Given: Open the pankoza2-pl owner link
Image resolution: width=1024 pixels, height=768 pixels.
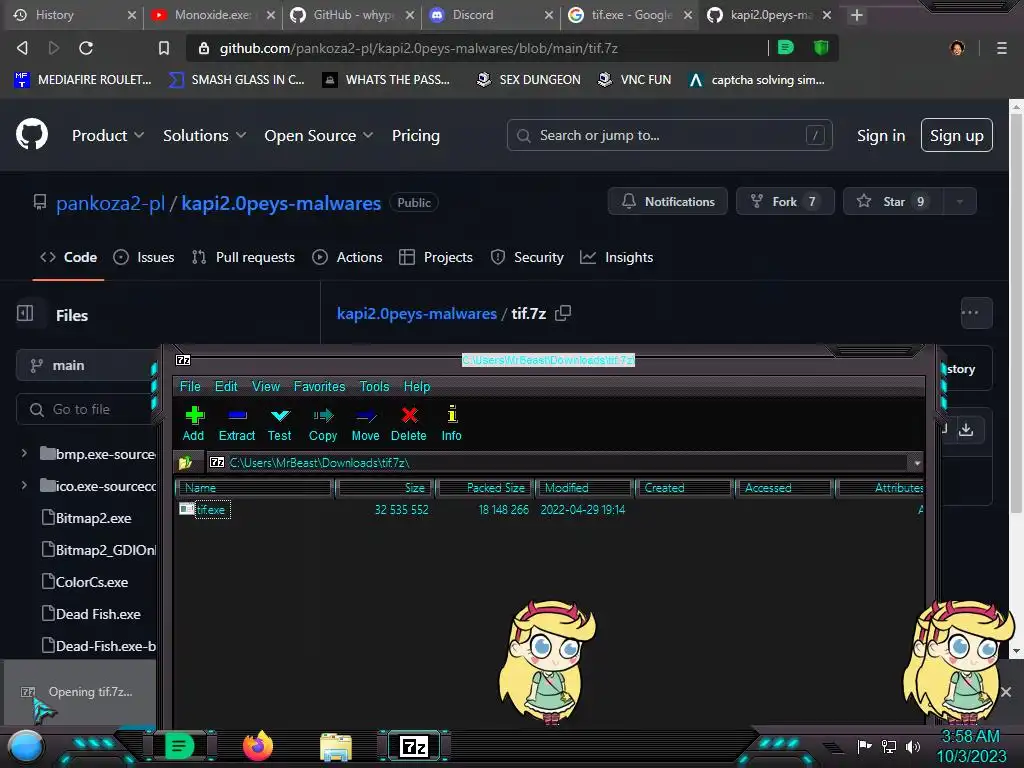Looking at the screenshot, I should point(110,203).
